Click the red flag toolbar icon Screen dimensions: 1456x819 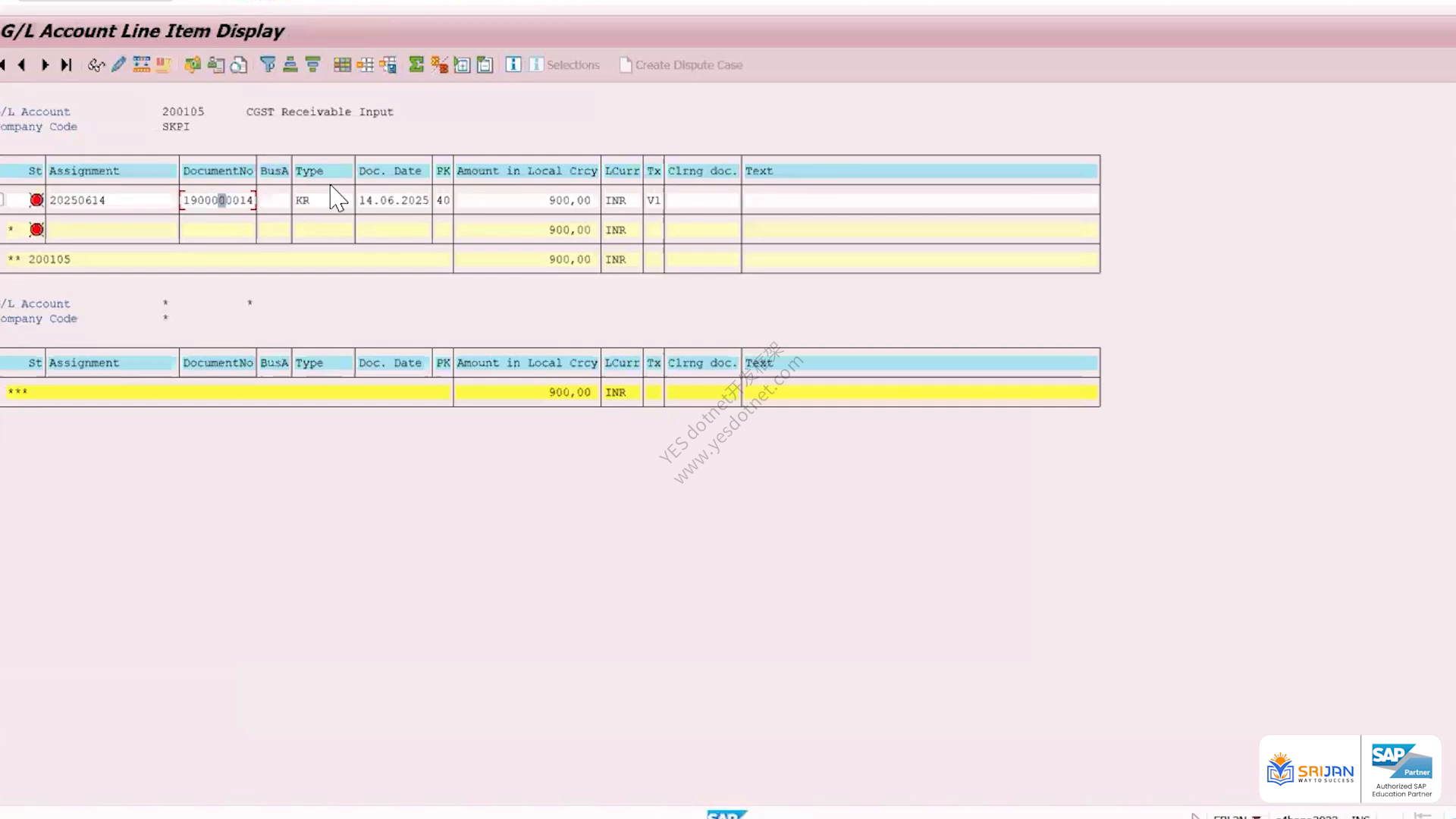(x=163, y=65)
